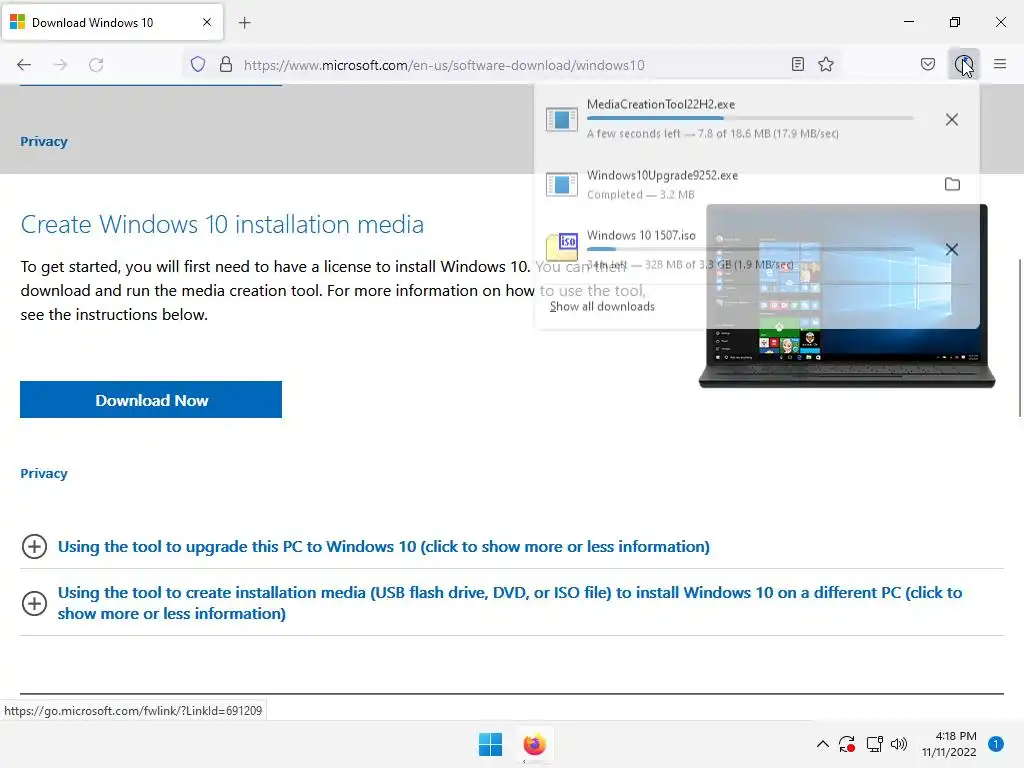Select the Windows 10 1507.iso file name
Screen dimensions: 1024x768
(641, 235)
